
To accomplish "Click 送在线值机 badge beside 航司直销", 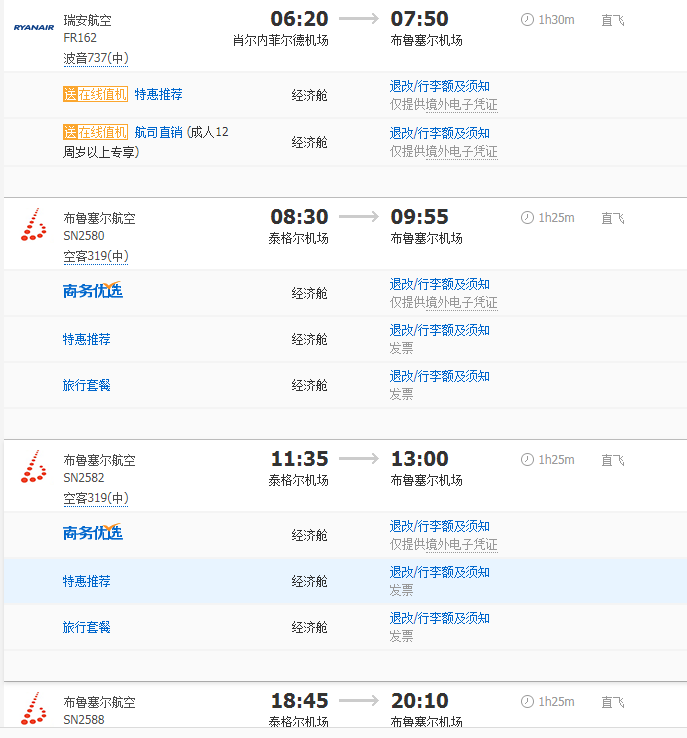I will click(95, 132).
